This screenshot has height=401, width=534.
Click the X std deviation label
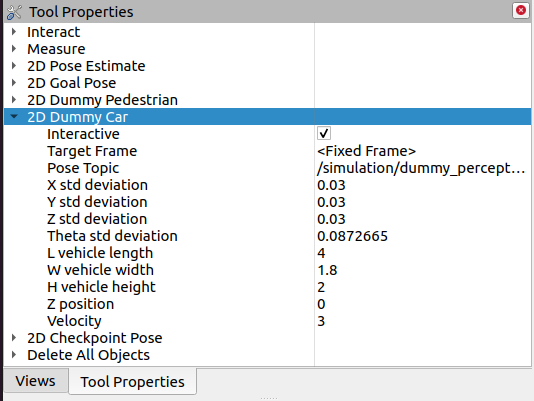coord(97,185)
